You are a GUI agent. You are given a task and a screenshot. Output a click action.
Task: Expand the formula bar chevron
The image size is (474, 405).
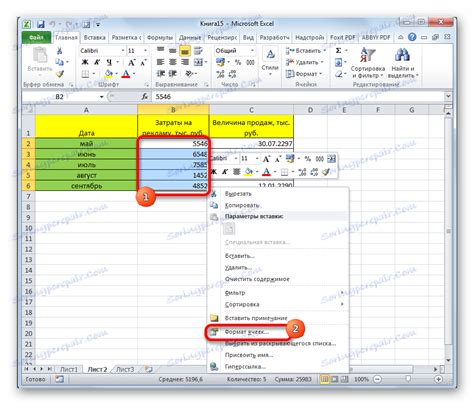pyautogui.click(x=448, y=96)
